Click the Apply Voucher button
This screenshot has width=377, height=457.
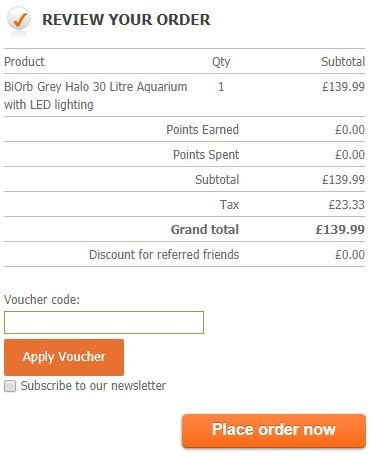point(64,357)
